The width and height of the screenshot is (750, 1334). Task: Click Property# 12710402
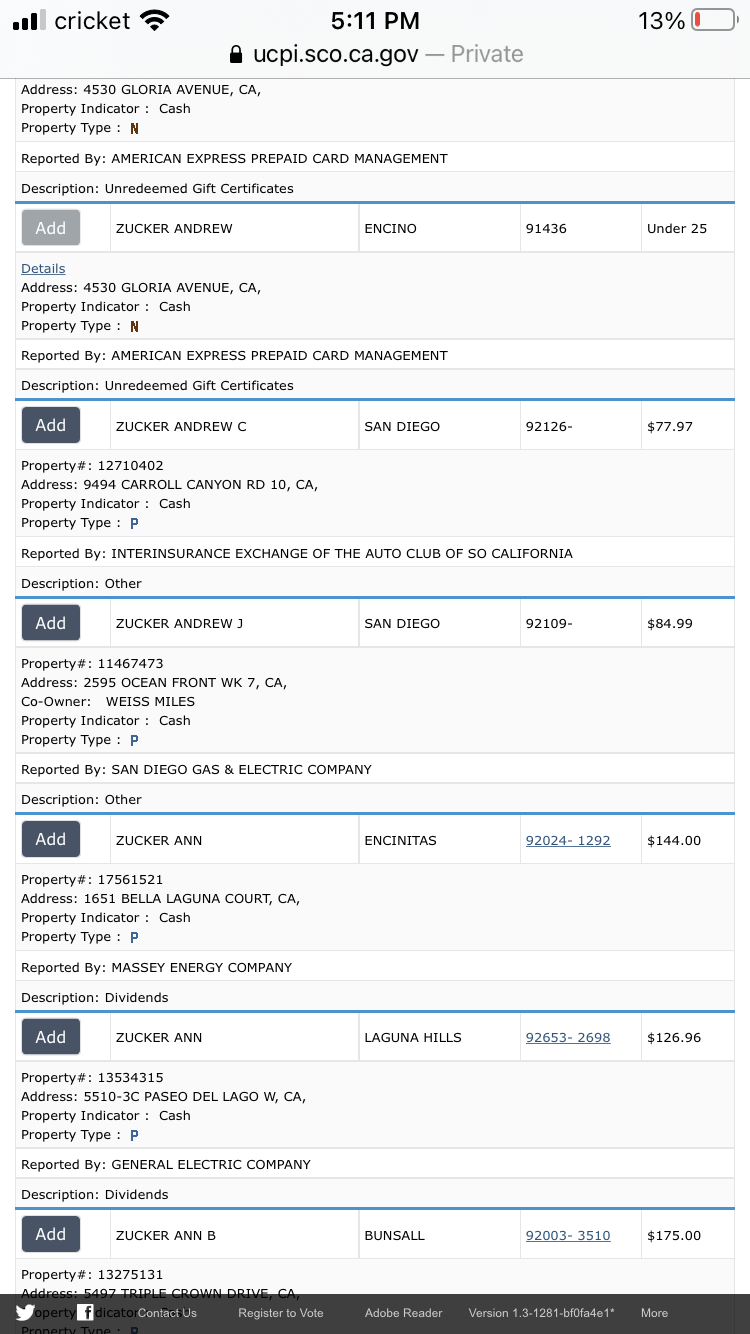92,465
